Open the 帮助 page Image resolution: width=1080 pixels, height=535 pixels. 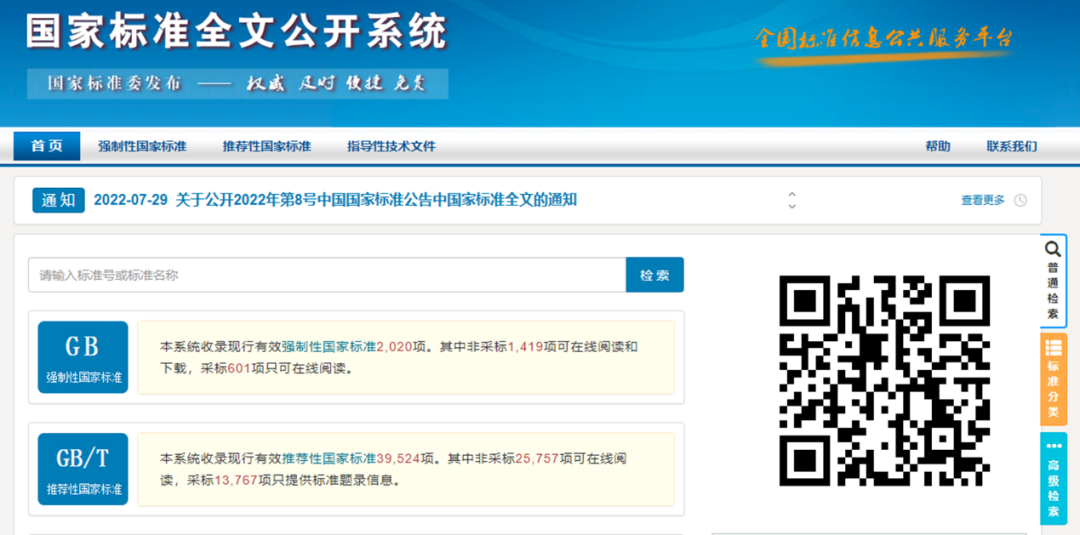click(938, 146)
